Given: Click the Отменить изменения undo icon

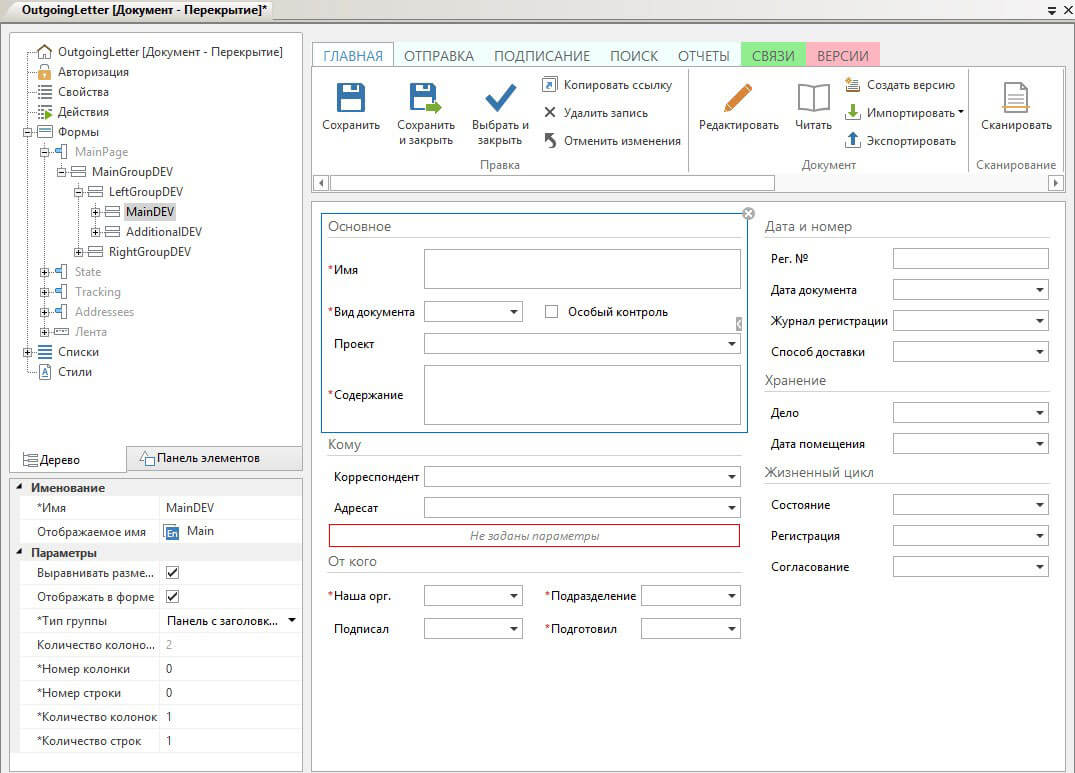Looking at the screenshot, I should [x=550, y=140].
